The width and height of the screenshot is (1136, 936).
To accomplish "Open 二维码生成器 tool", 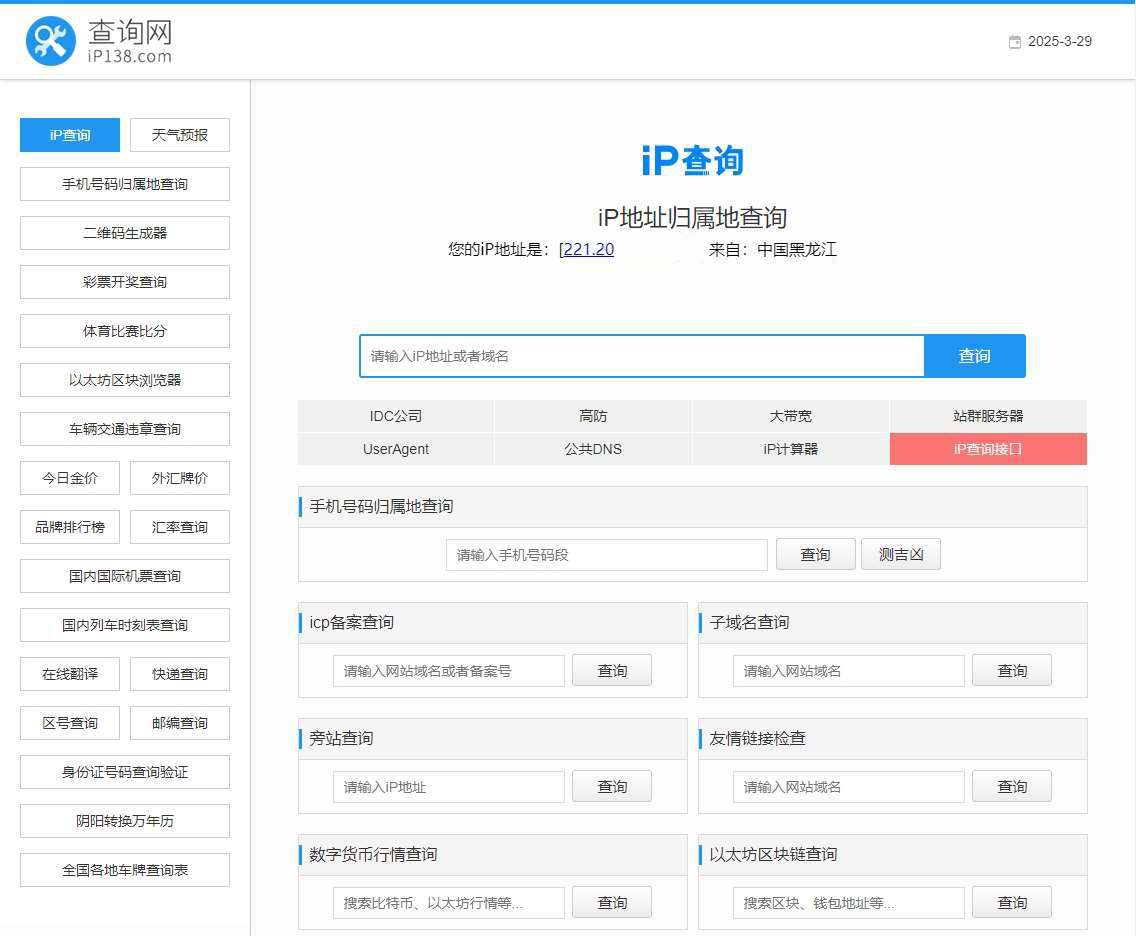I will point(124,233).
